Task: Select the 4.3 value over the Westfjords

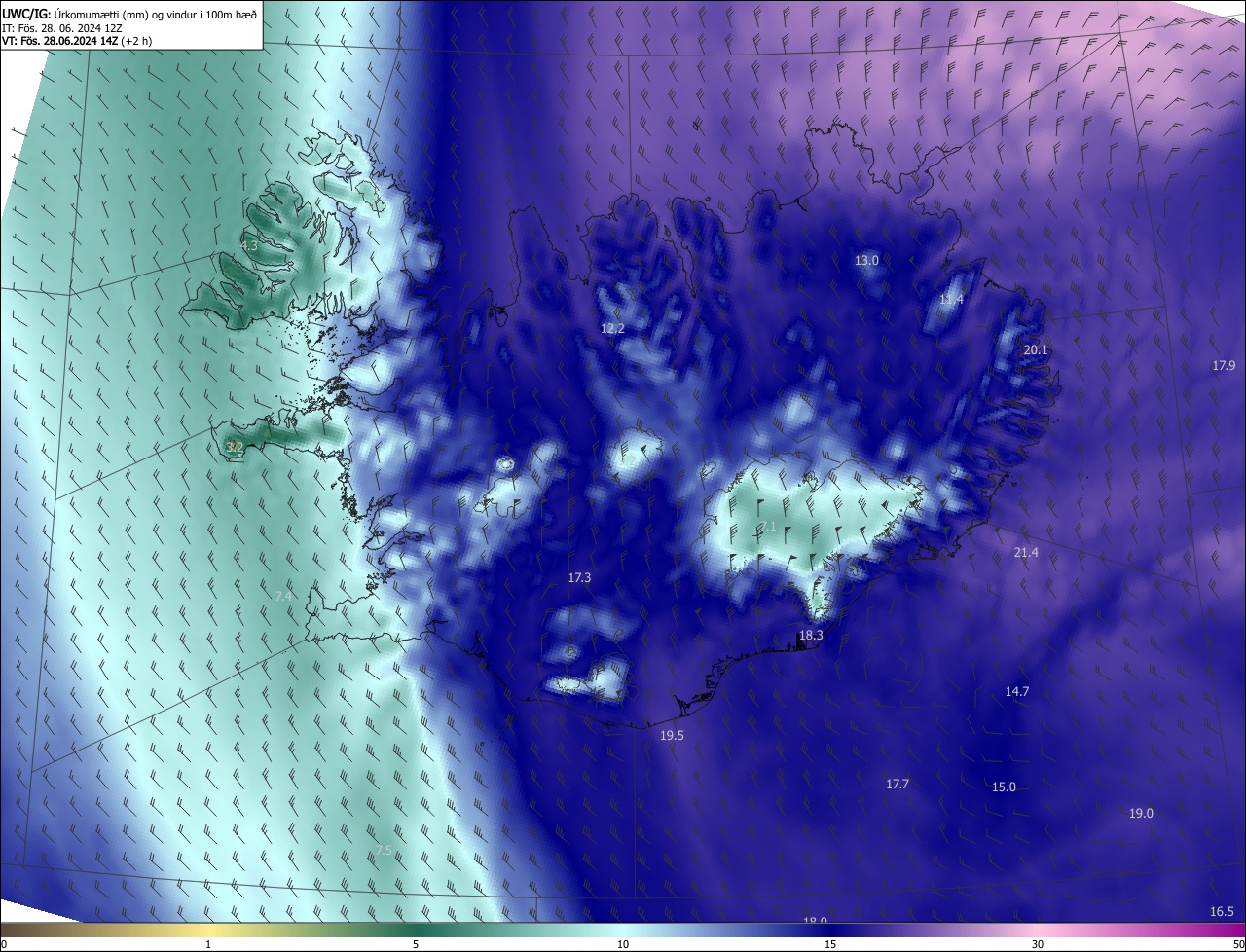Action: pyautogui.click(x=249, y=245)
